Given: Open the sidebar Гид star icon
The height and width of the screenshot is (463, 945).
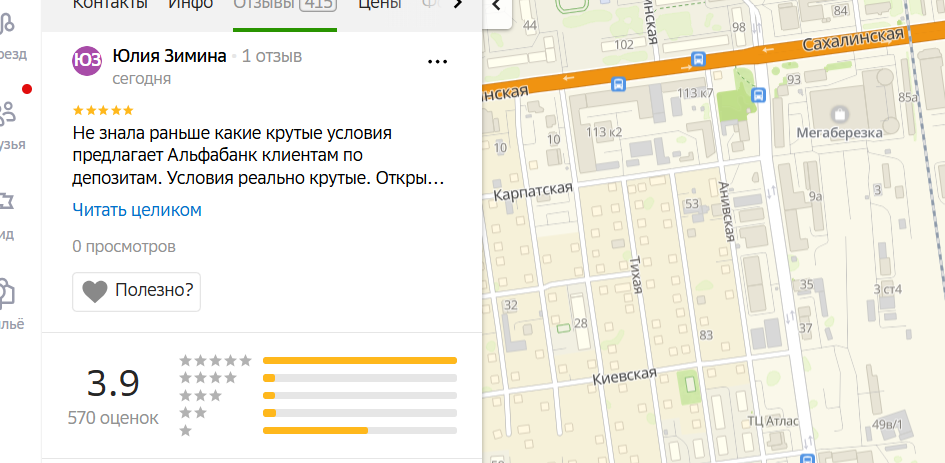Looking at the screenshot, I should (x=7, y=203).
